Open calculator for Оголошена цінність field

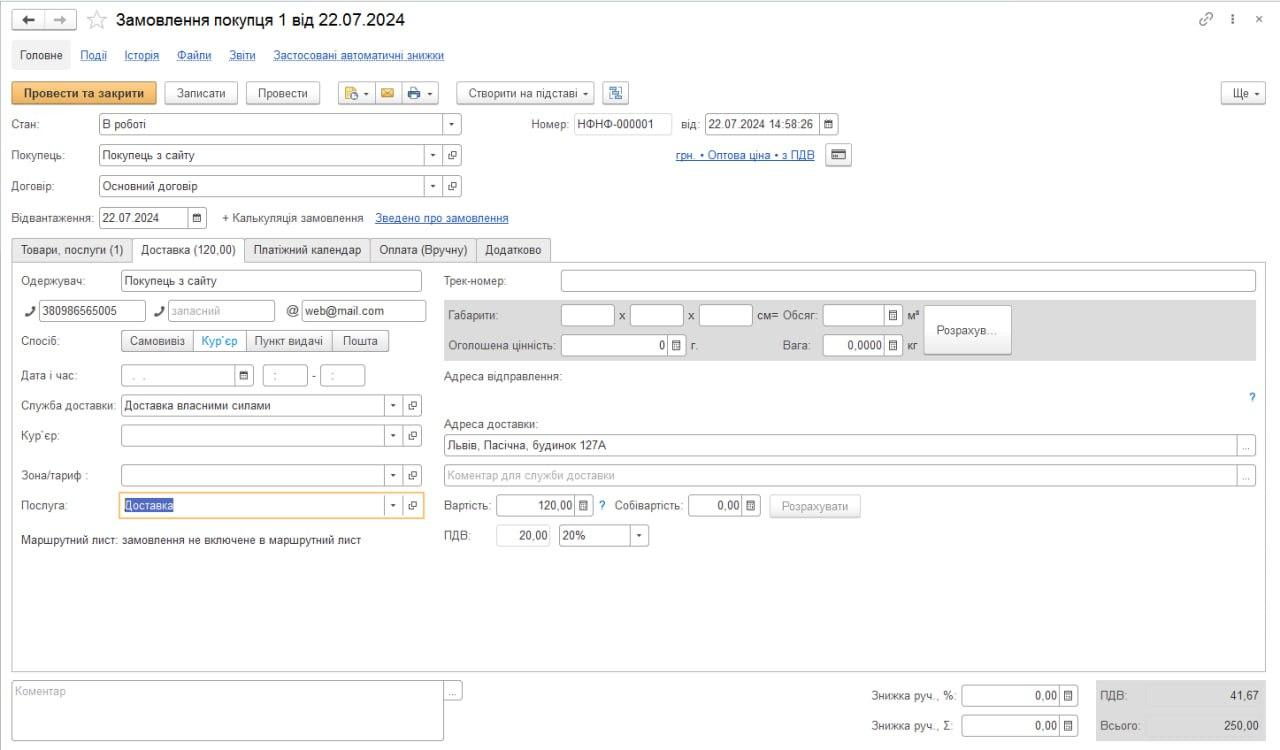(x=677, y=345)
